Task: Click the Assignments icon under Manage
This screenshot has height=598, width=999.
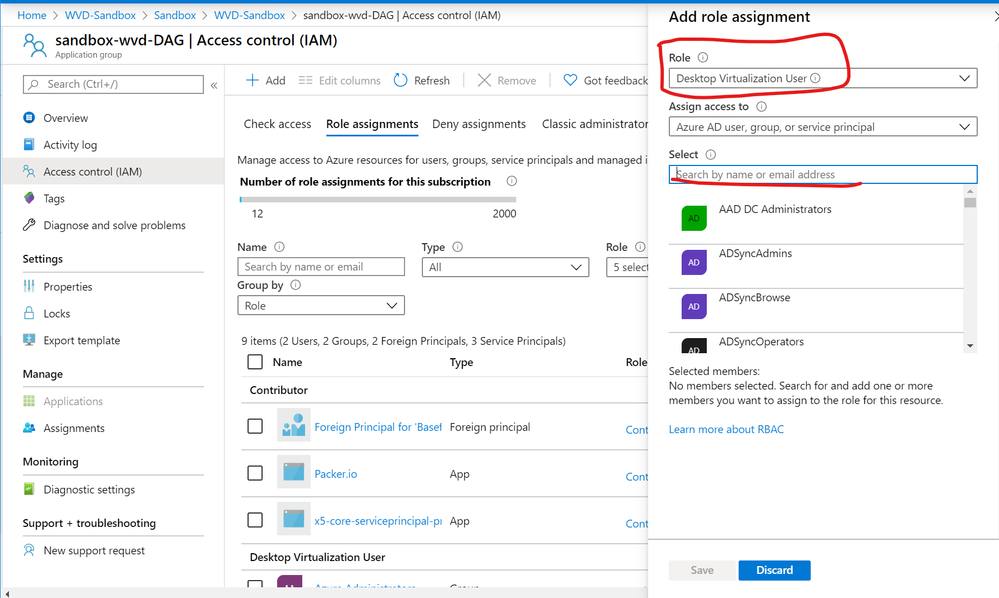Action: pyautogui.click(x=29, y=428)
